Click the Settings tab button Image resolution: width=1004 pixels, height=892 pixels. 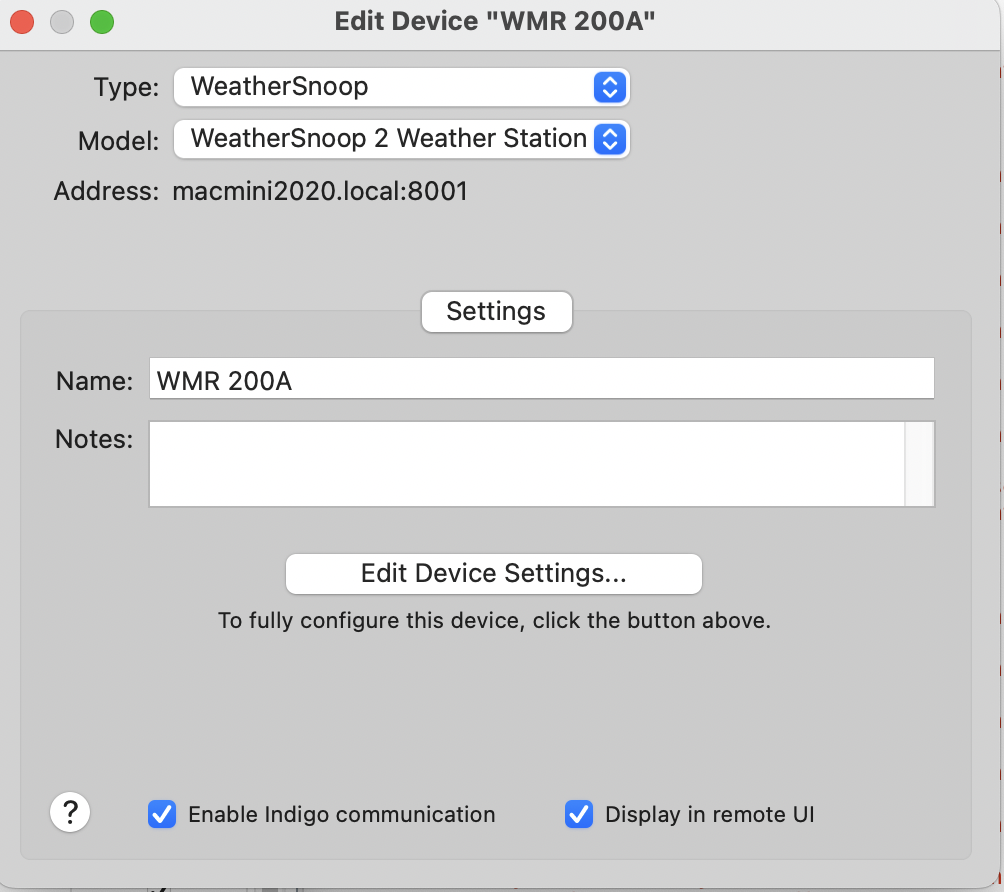coord(496,312)
